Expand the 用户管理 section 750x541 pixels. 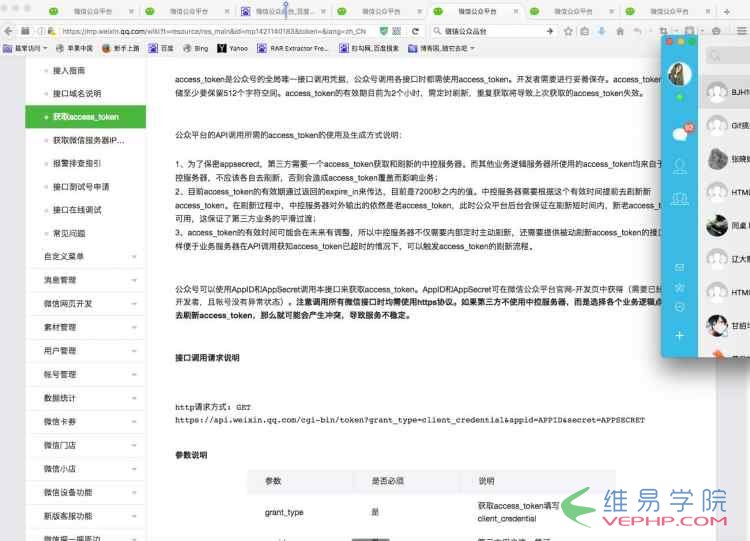[x=88, y=351]
